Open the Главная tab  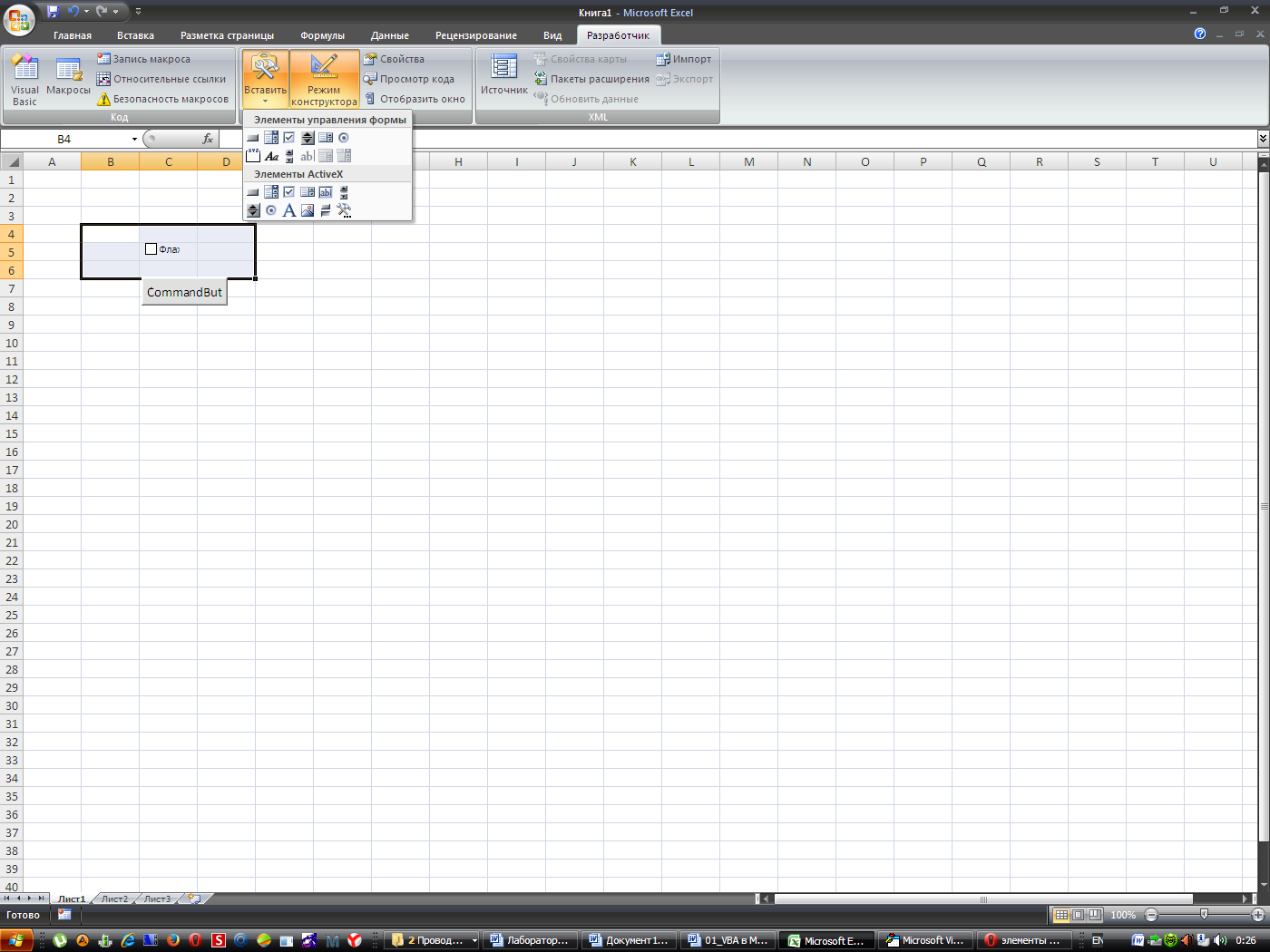(73, 35)
